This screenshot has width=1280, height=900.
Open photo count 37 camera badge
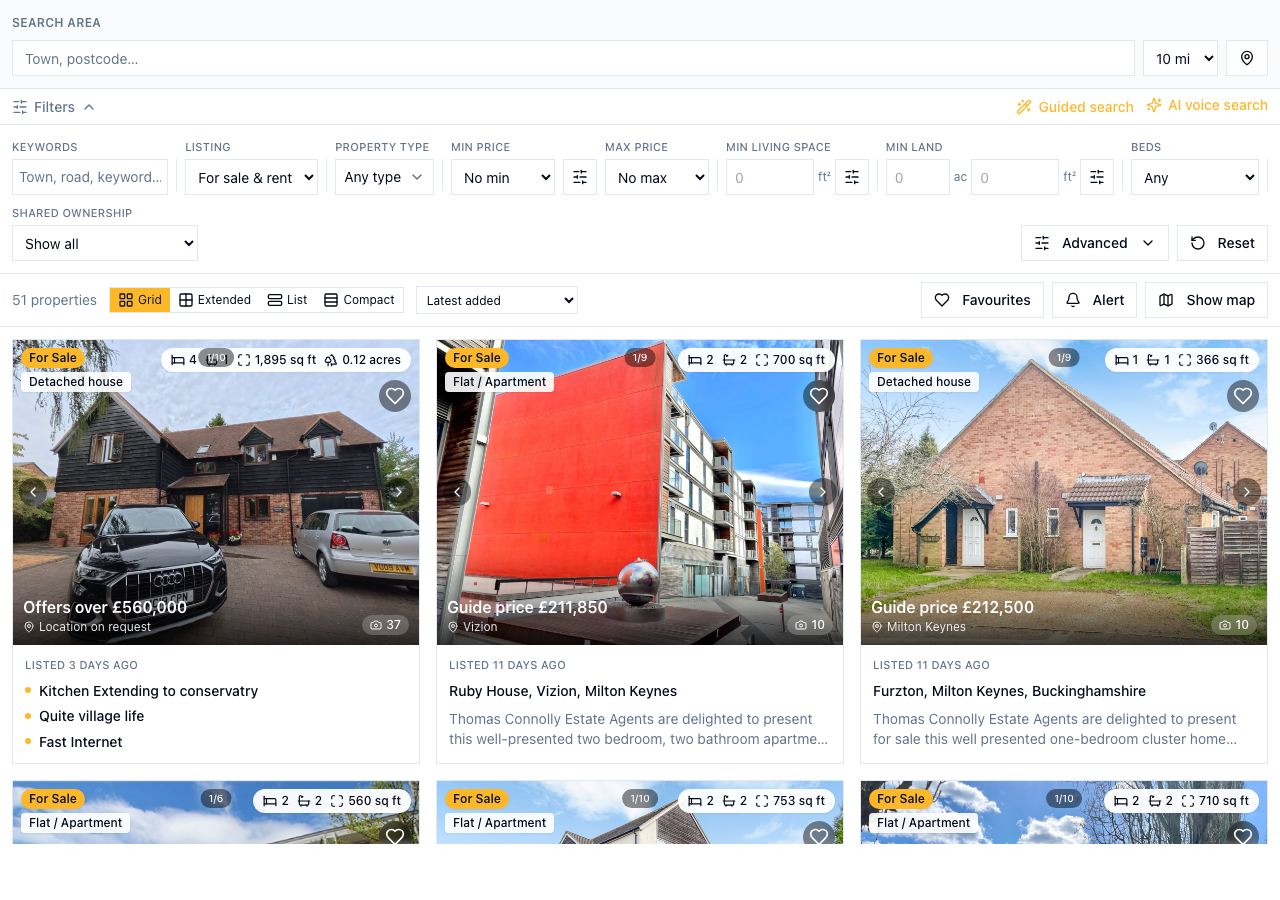point(385,625)
